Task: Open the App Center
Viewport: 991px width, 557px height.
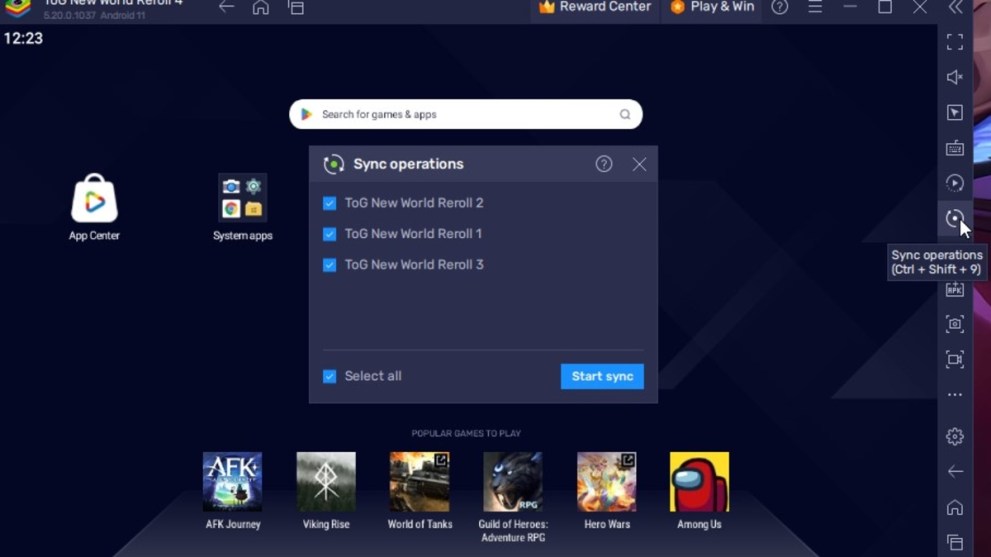Action: pyautogui.click(x=94, y=207)
